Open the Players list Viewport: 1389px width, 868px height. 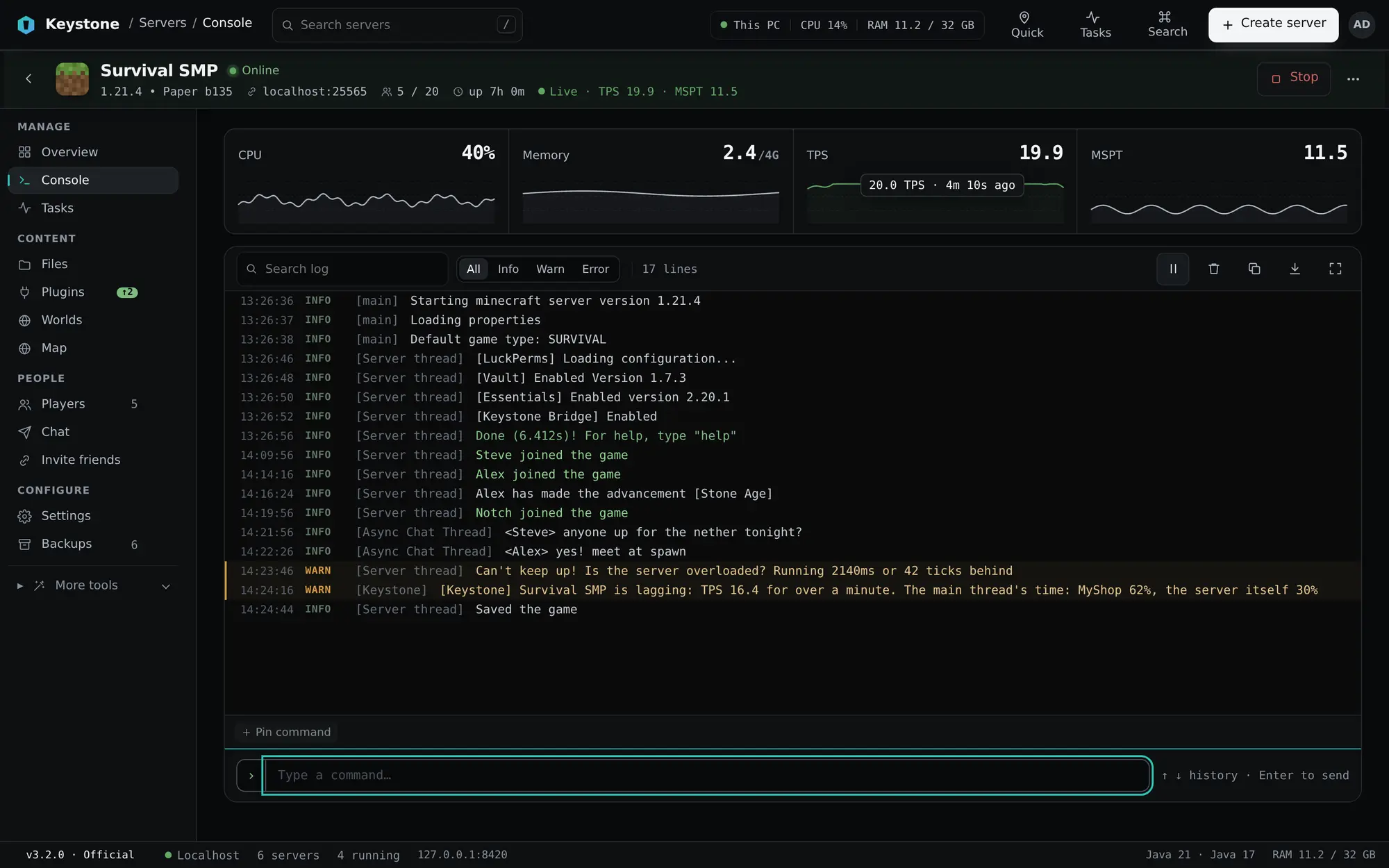pos(93,403)
